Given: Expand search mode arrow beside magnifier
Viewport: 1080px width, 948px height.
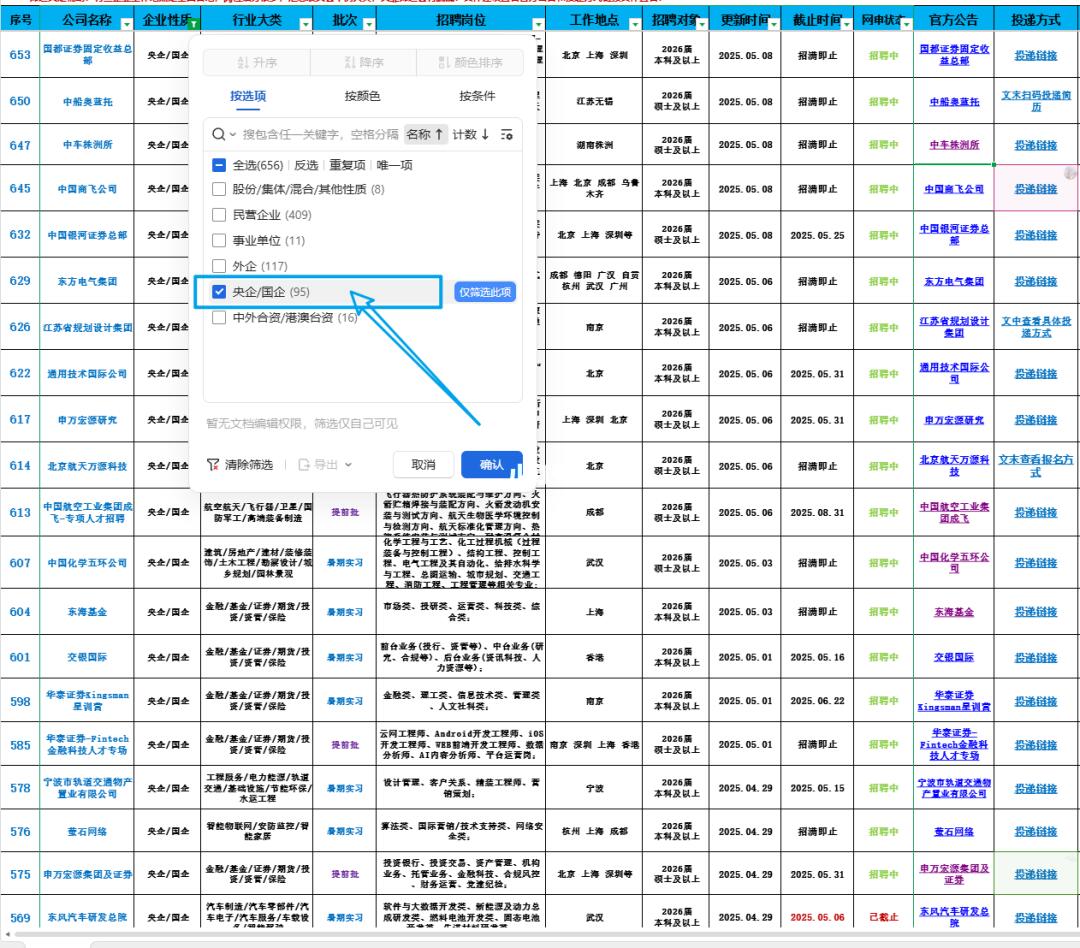Looking at the screenshot, I should 233,134.
